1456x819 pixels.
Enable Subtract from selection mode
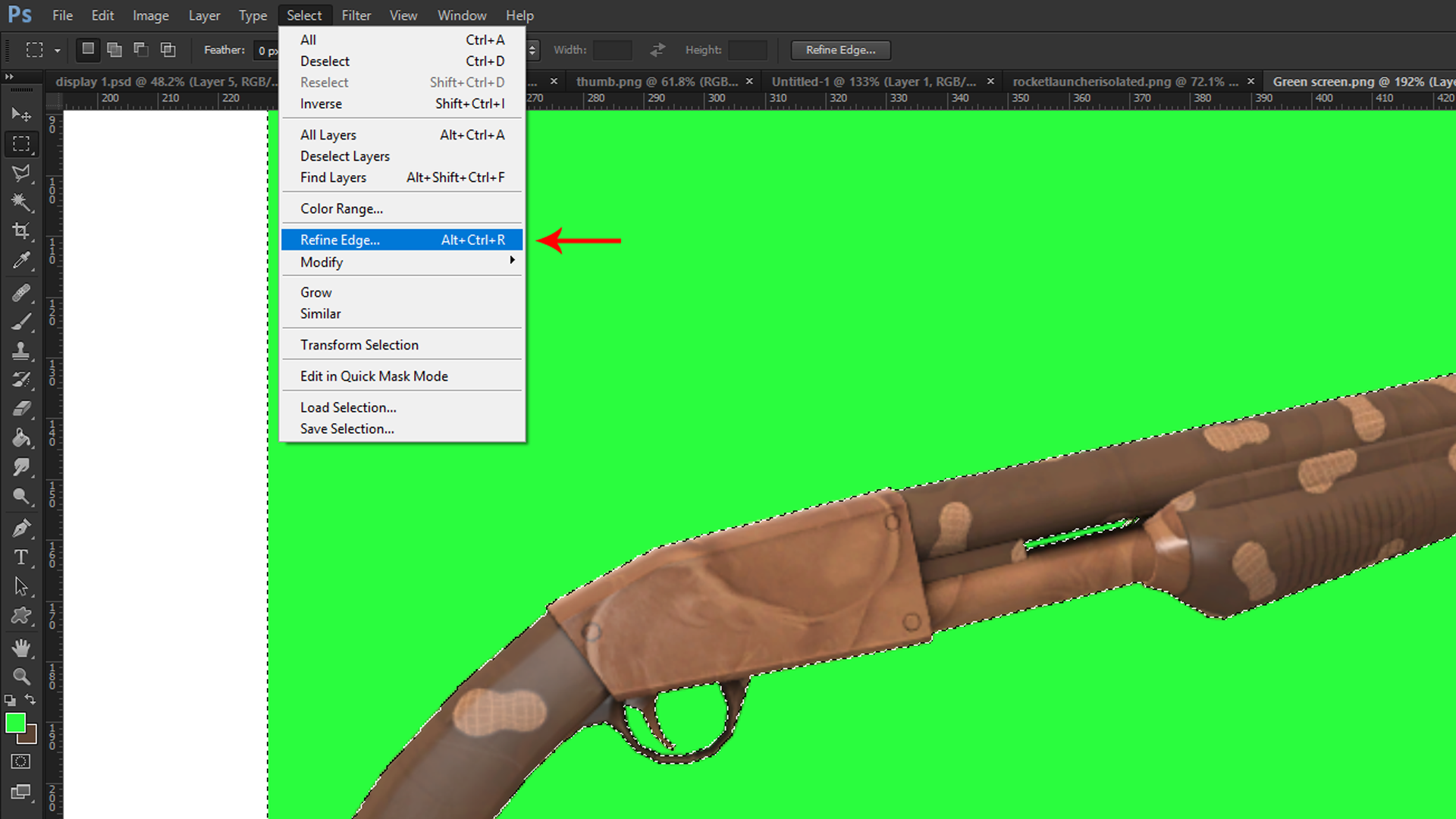tap(141, 50)
